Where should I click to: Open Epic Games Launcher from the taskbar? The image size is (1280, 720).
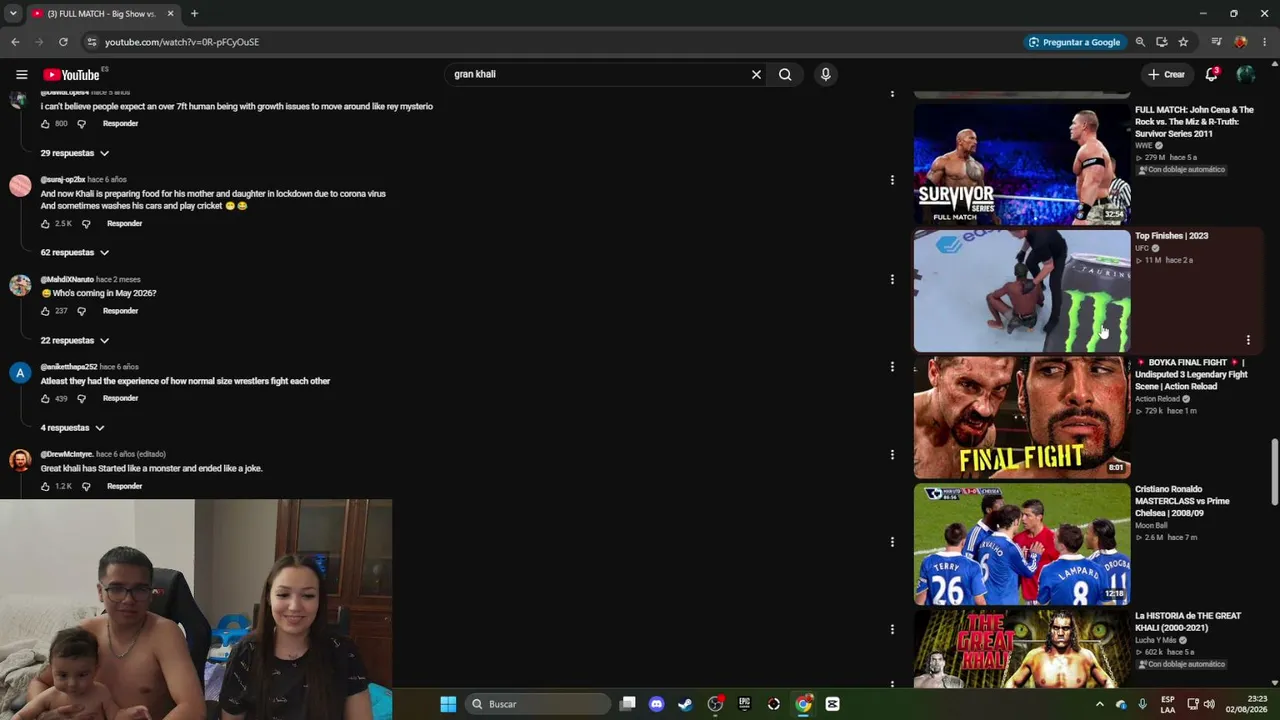pos(744,704)
